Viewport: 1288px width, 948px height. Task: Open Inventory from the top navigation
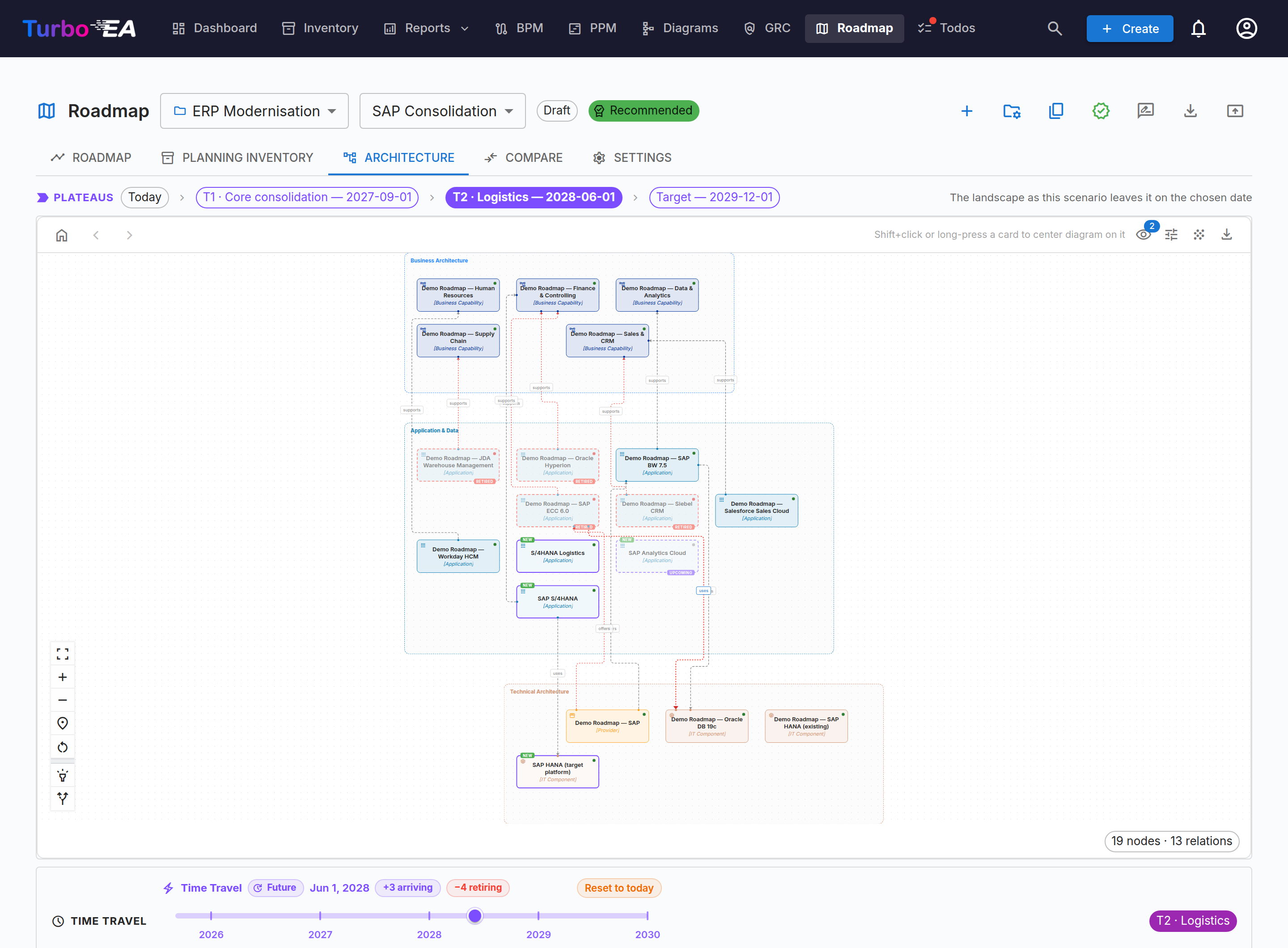(x=320, y=28)
